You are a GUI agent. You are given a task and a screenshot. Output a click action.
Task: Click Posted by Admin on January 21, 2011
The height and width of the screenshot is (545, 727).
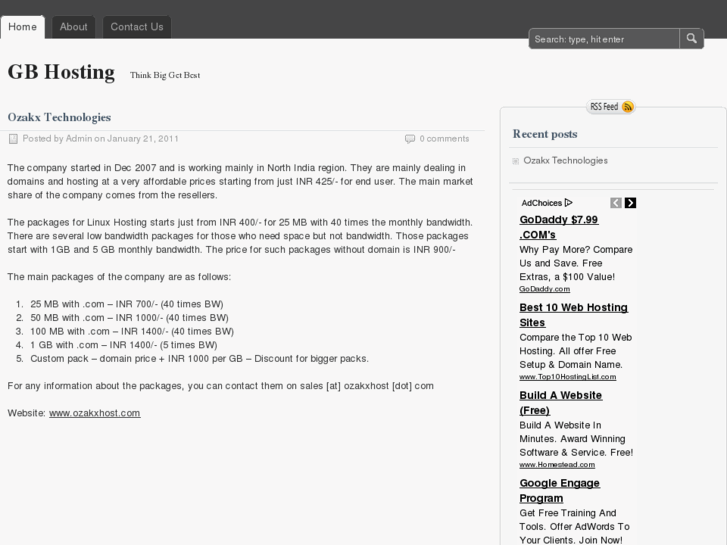click(101, 139)
